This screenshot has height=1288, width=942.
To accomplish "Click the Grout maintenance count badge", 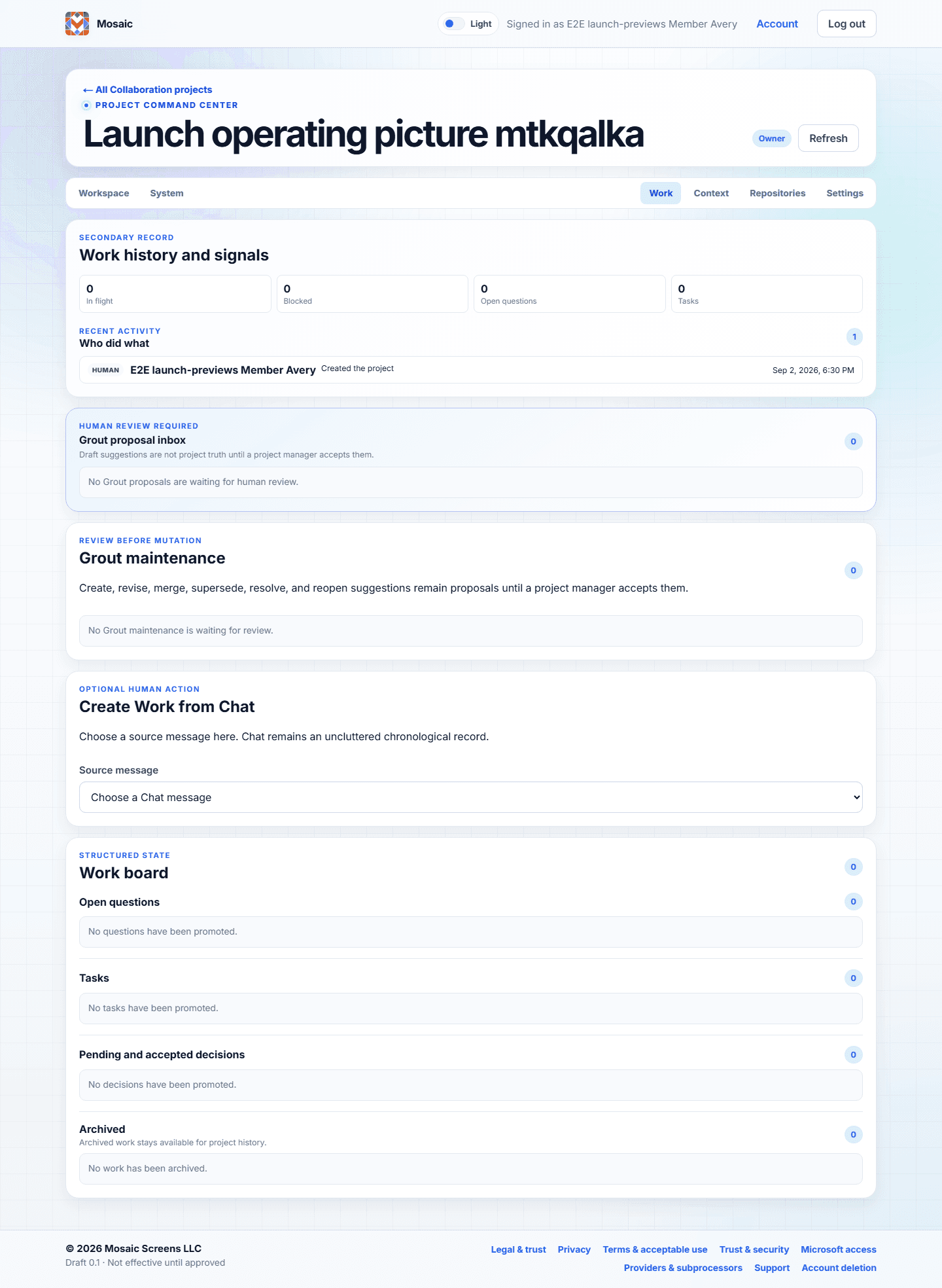I will (x=854, y=570).
